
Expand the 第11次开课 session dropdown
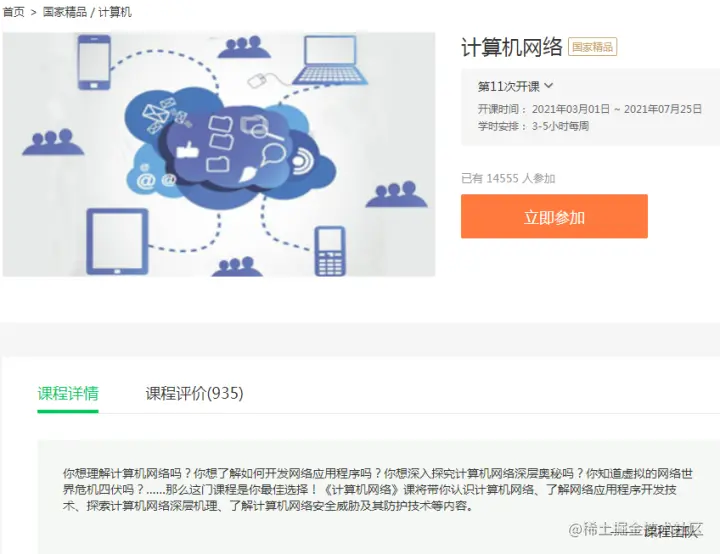tap(516, 86)
